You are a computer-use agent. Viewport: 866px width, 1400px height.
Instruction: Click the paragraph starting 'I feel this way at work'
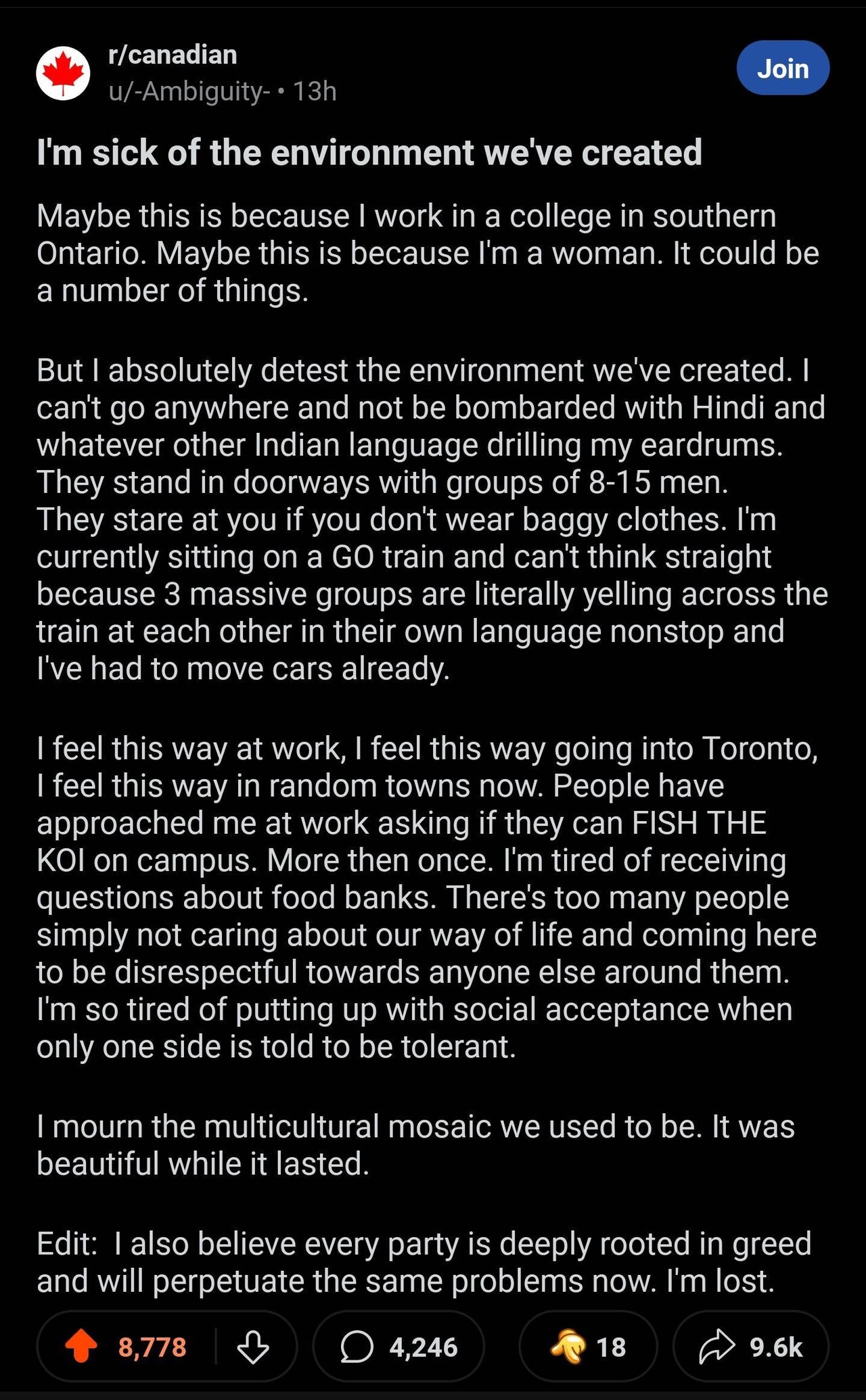click(428, 897)
